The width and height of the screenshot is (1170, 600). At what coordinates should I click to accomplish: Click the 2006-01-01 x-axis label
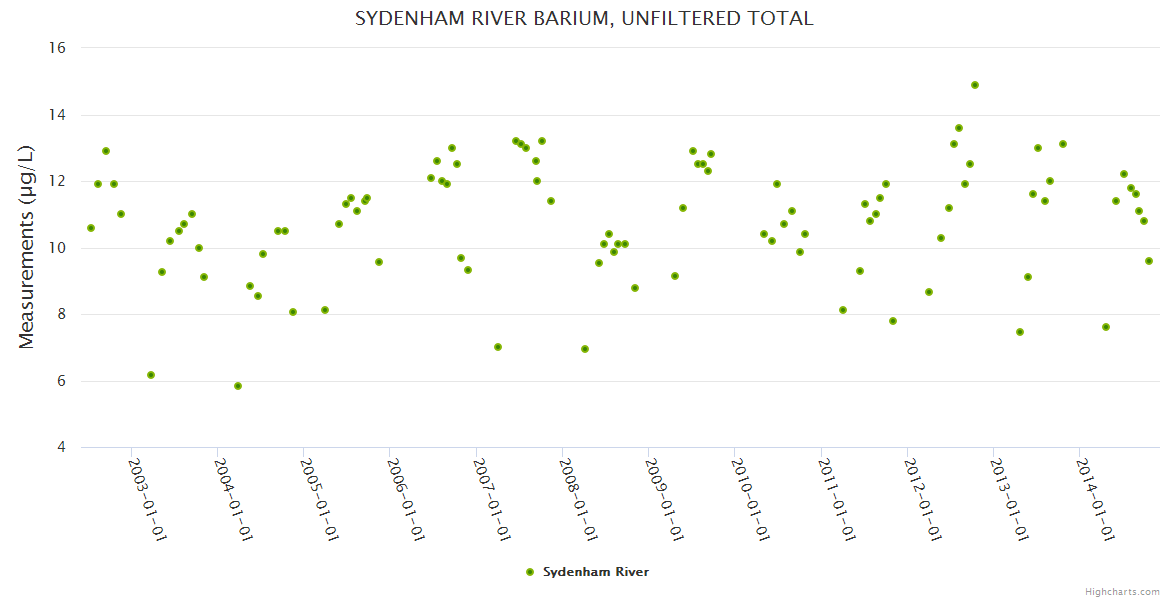(x=405, y=499)
